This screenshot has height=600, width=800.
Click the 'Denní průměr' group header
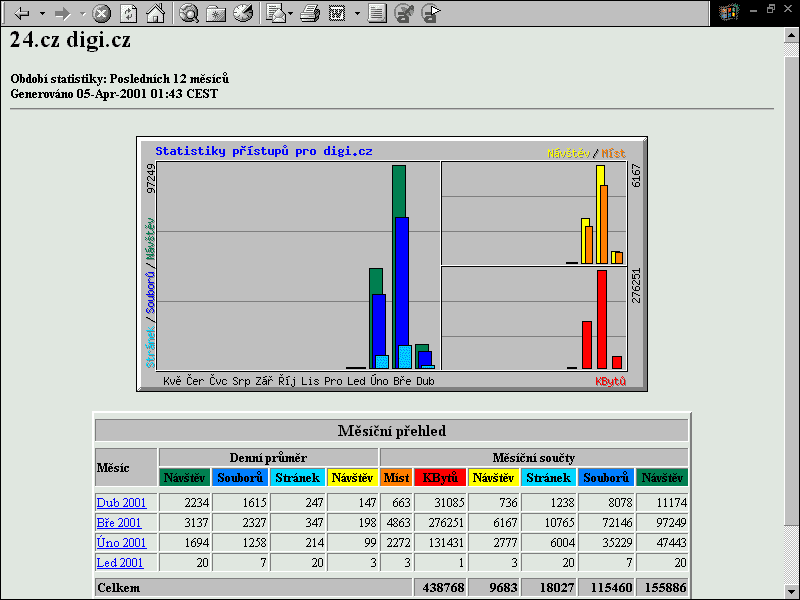pos(268,458)
